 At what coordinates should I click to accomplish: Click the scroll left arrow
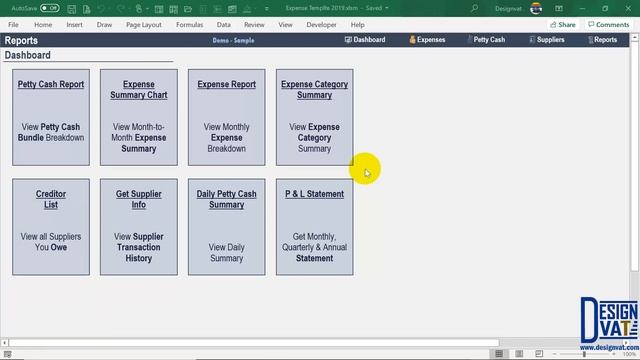coord(4,343)
